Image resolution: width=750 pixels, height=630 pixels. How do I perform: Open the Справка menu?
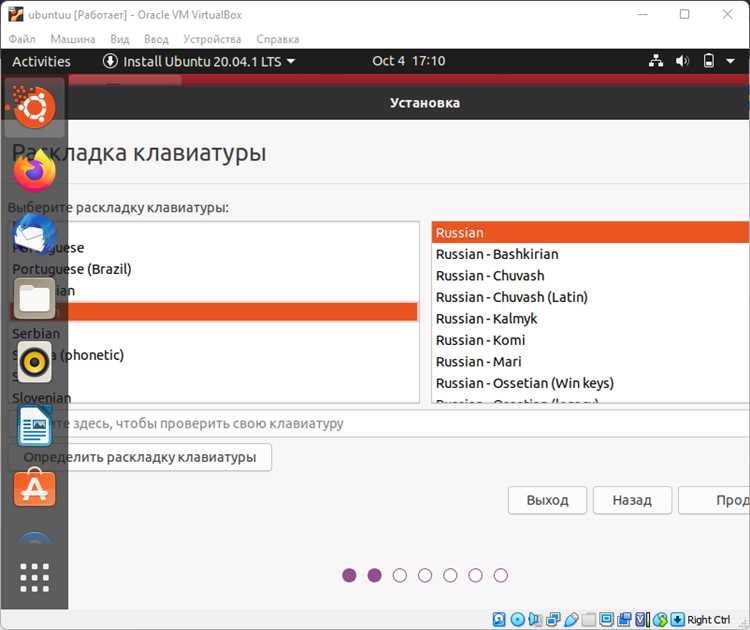[278, 39]
